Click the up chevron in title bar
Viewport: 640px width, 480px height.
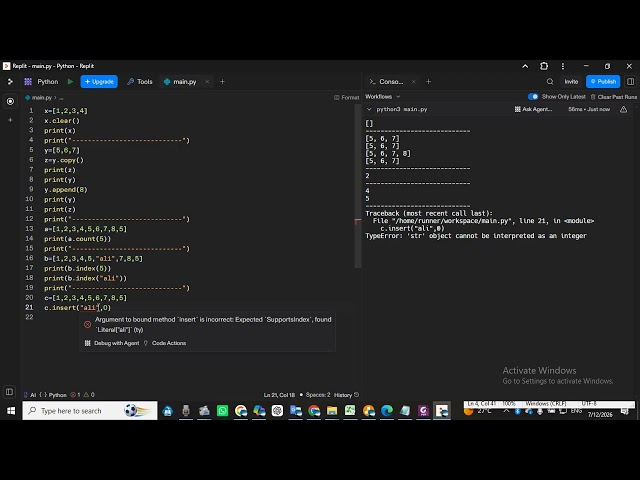pyautogui.click(x=525, y=66)
